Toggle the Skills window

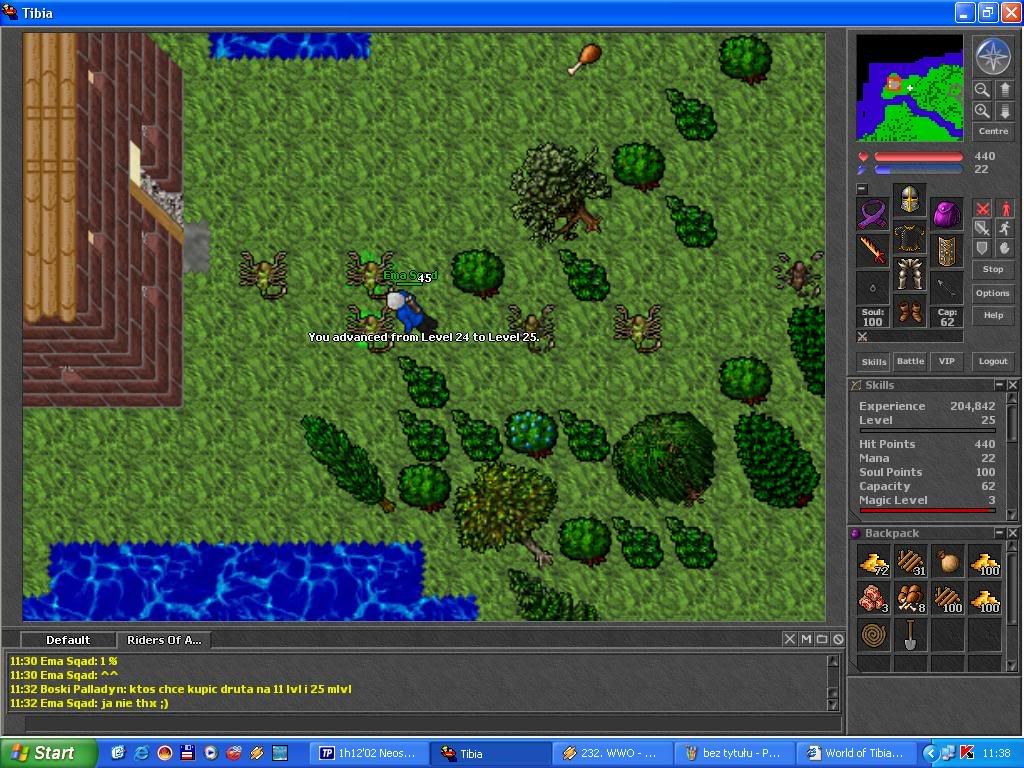tap(874, 361)
